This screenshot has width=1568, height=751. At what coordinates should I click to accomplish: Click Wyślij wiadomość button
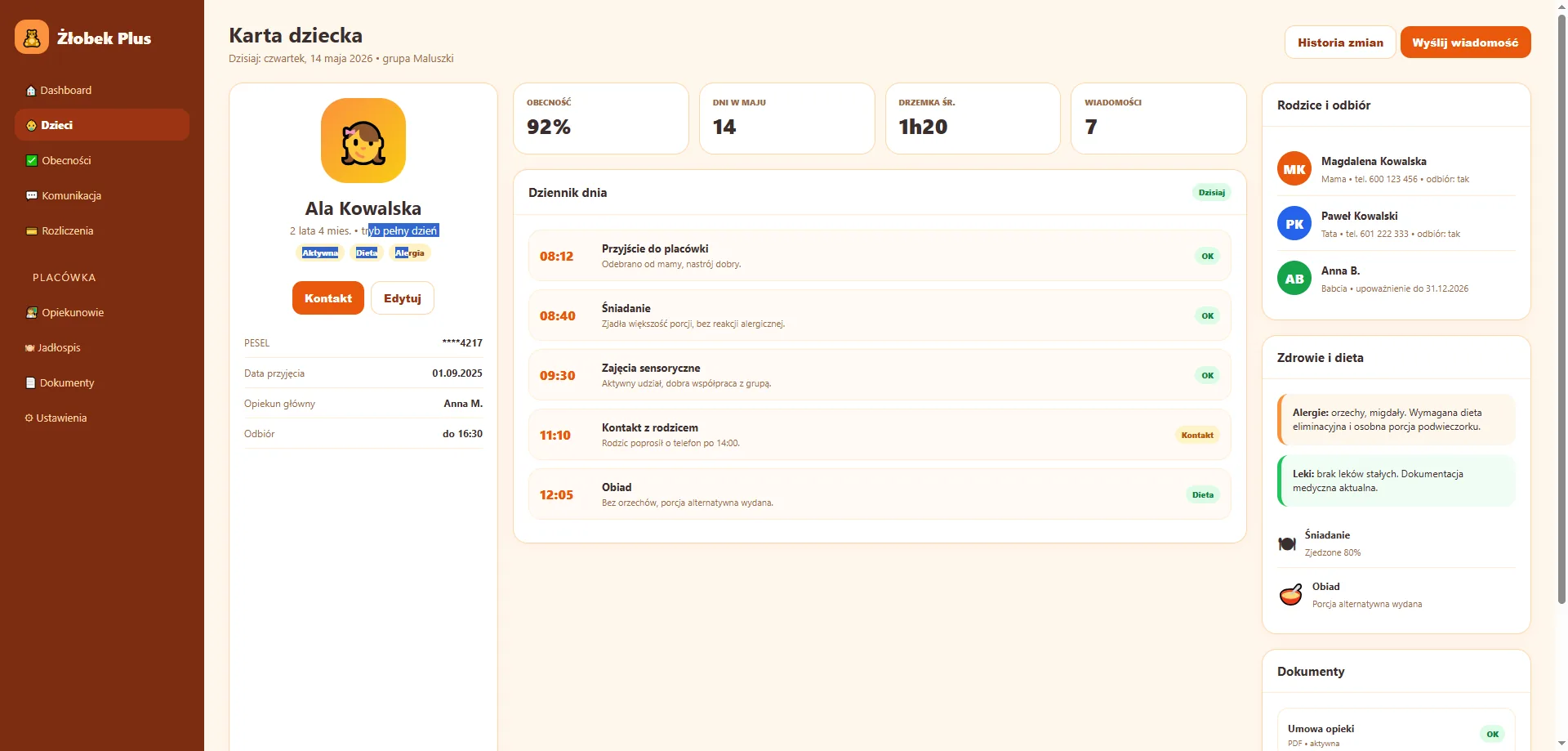[x=1465, y=42]
